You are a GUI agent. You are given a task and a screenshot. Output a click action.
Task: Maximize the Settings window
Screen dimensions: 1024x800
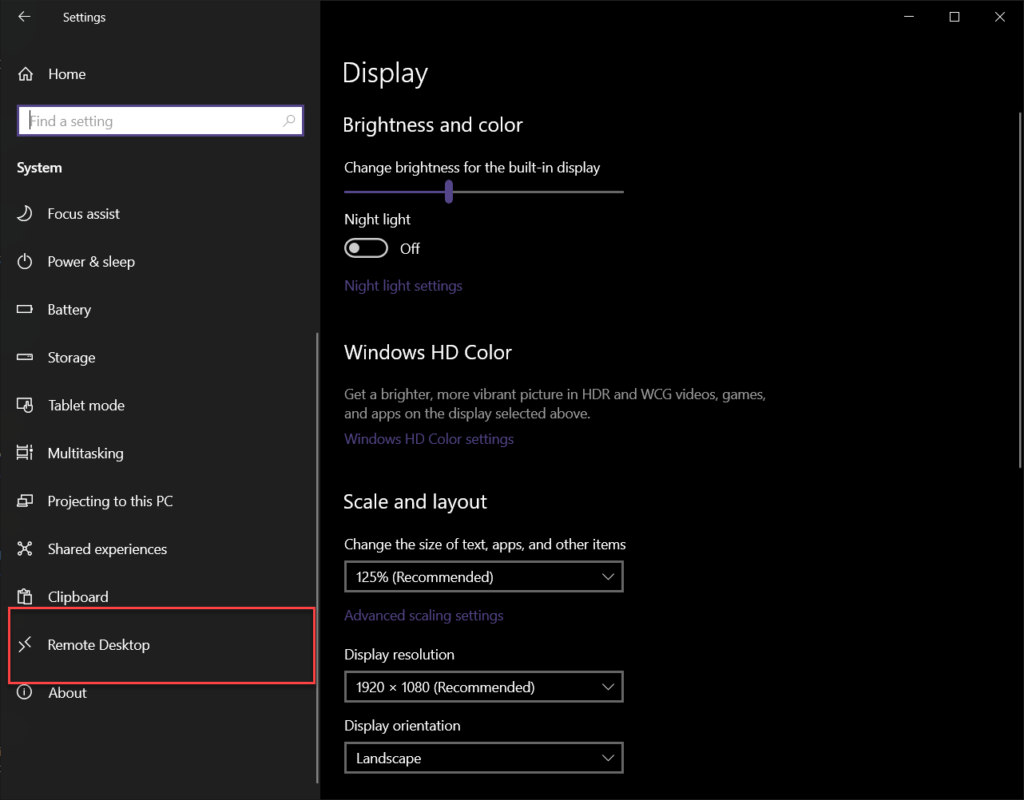click(954, 17)
